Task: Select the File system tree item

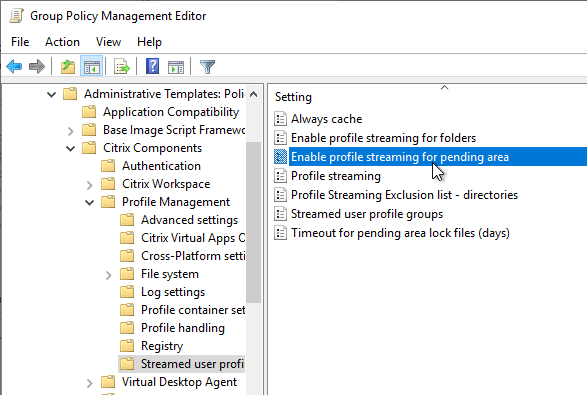Action: 170,274
